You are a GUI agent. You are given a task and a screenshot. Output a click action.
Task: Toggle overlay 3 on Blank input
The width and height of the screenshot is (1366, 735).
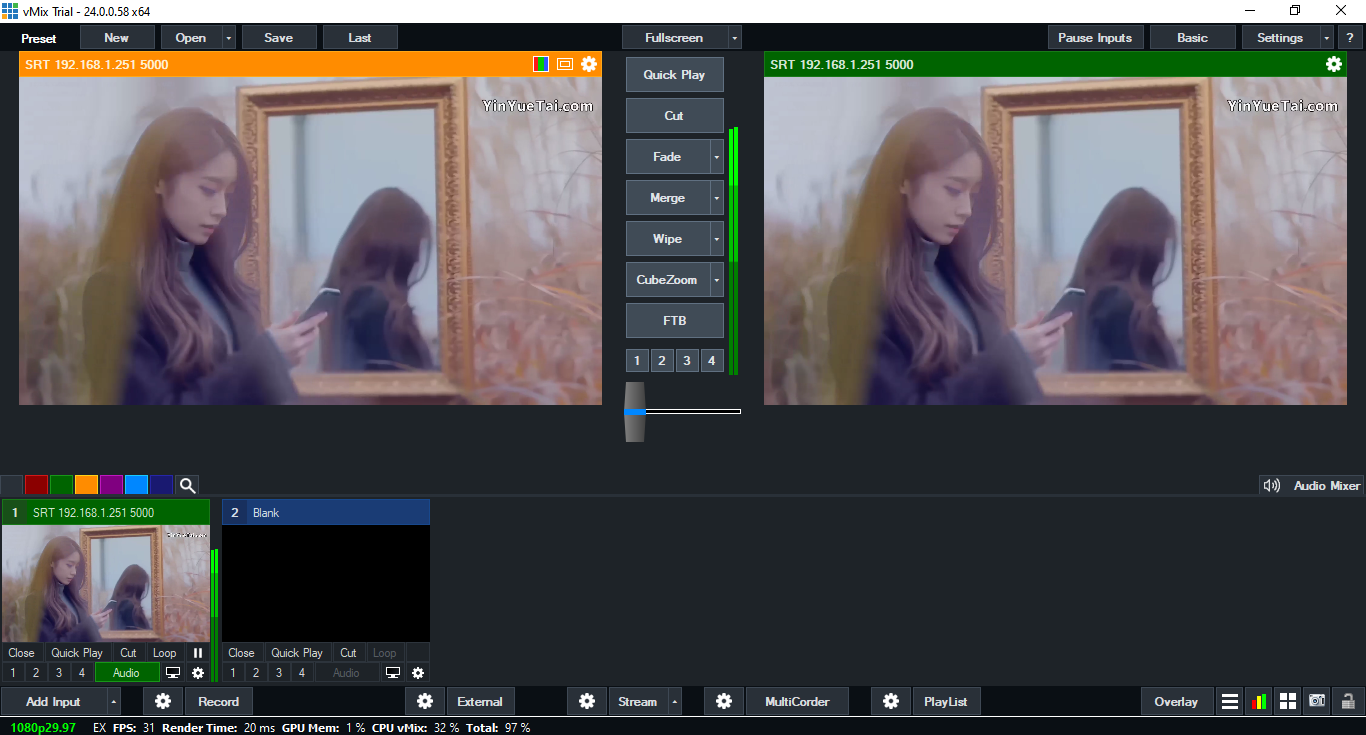(279, 673)
